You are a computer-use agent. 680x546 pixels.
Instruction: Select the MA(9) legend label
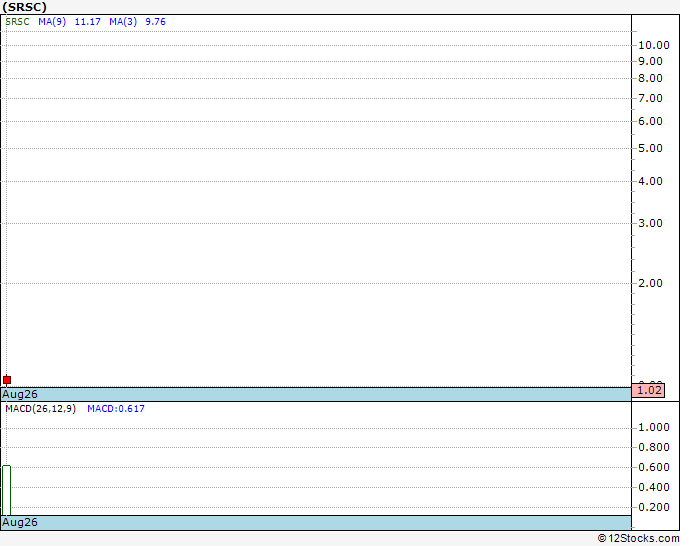pos(52,22)
